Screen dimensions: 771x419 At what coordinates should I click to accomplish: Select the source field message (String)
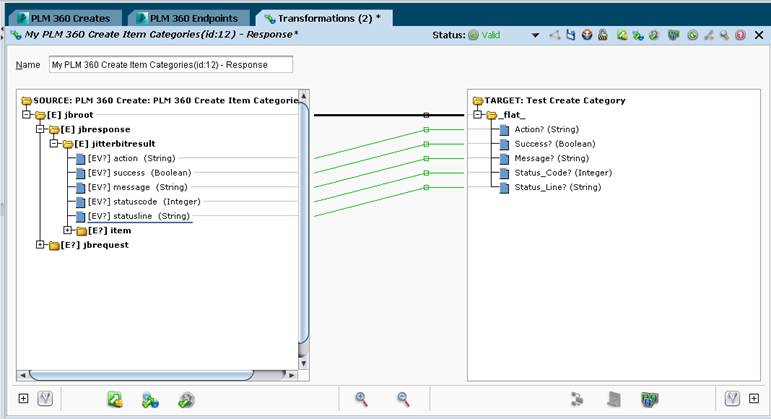tap(137, 187)
